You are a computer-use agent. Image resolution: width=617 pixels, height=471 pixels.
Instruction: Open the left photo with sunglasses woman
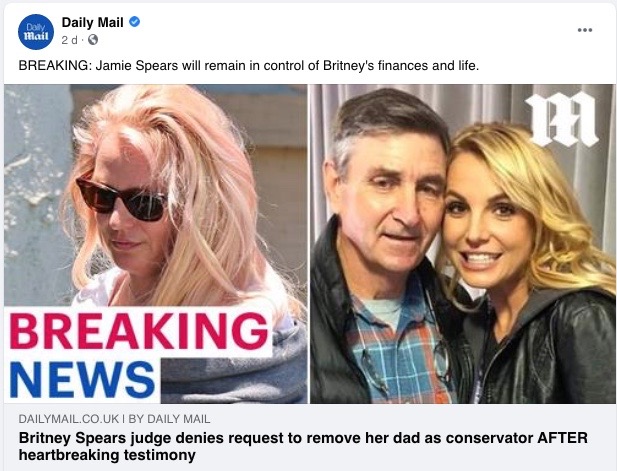pos(156,244)
